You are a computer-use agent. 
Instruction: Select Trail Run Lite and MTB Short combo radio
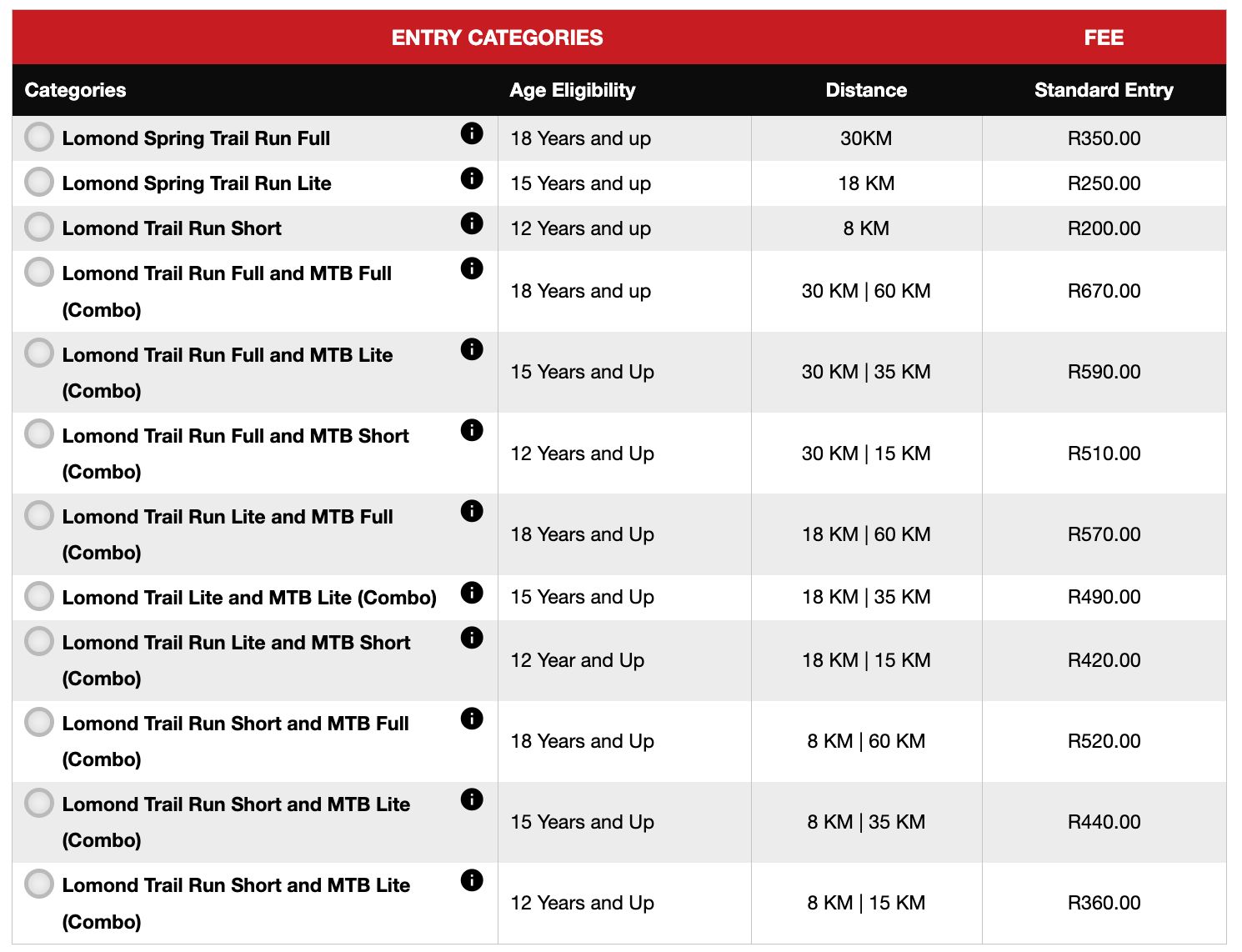39,641
